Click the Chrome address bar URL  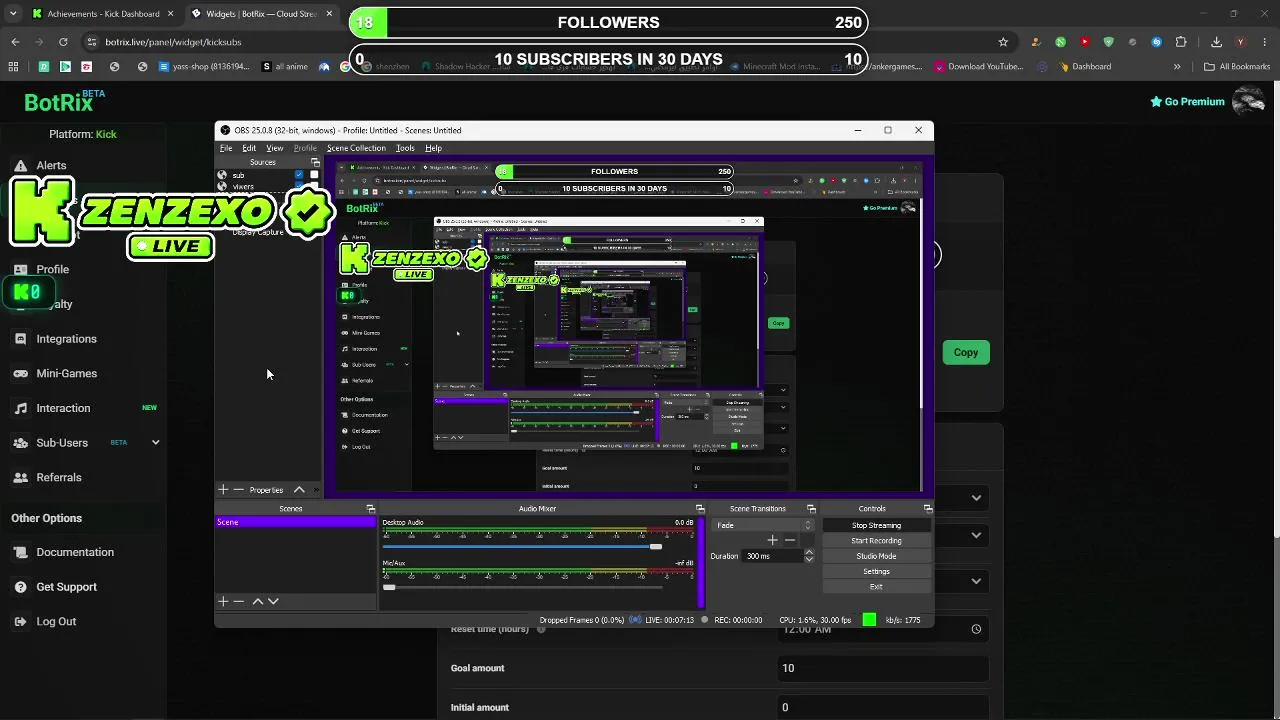point(173,42)
